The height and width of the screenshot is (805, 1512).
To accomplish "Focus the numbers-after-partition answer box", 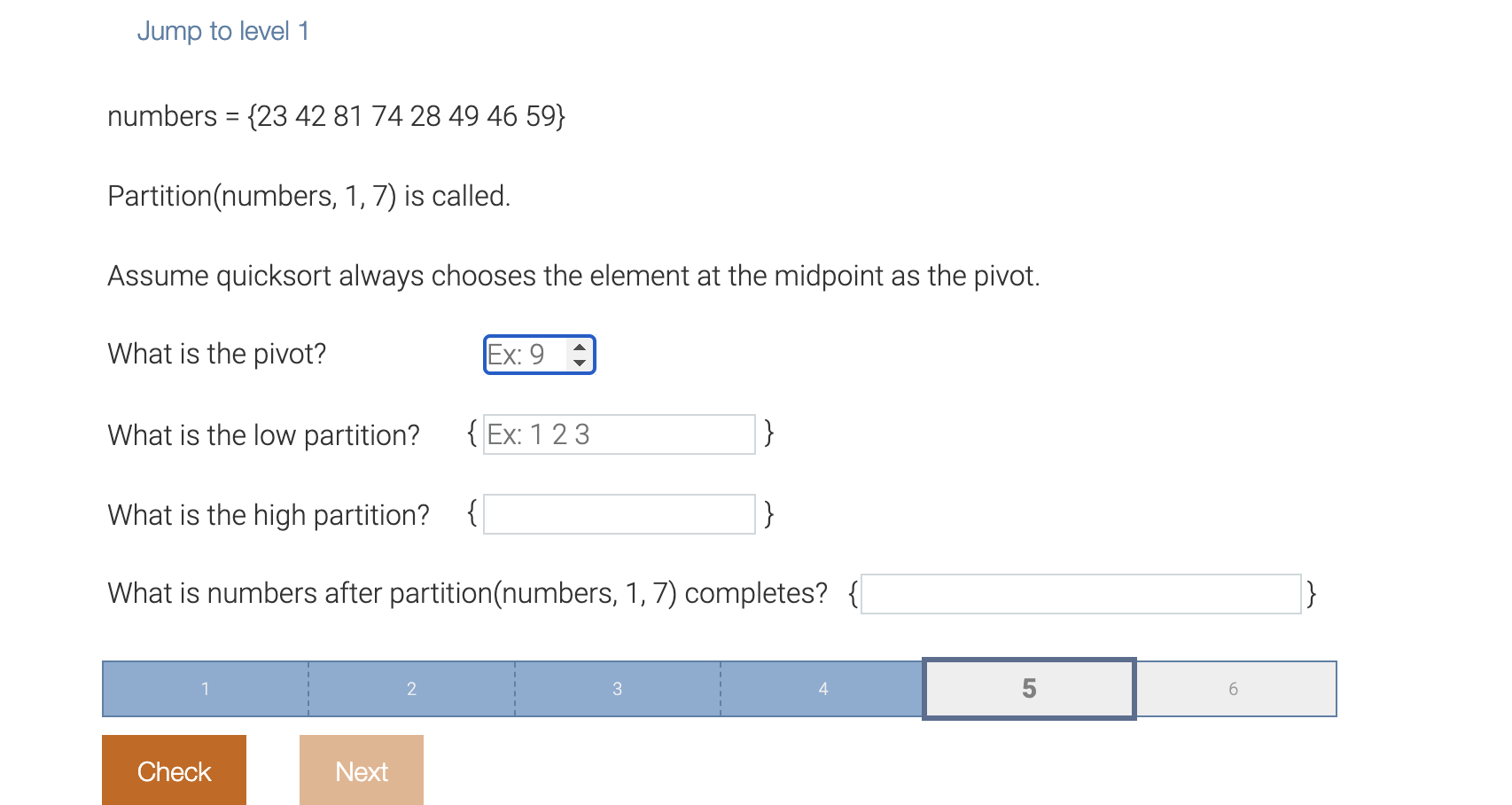I will tap(1079, 594).
